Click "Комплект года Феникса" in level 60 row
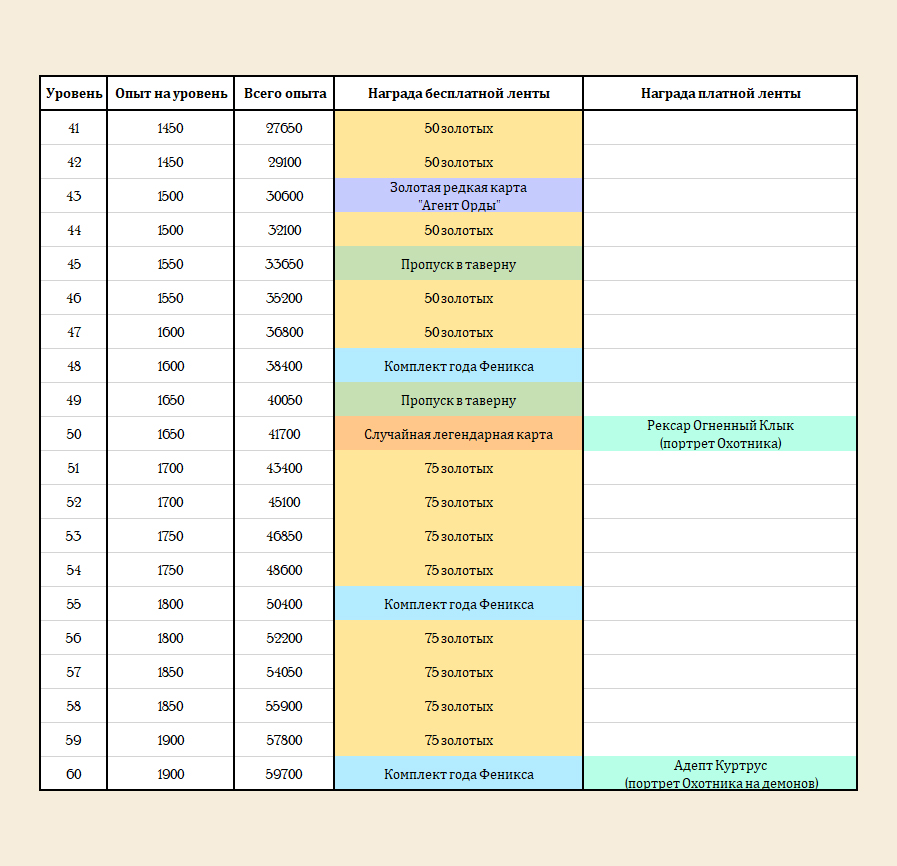The height and width of the screenshot is (866, 897). click(458, 774)
